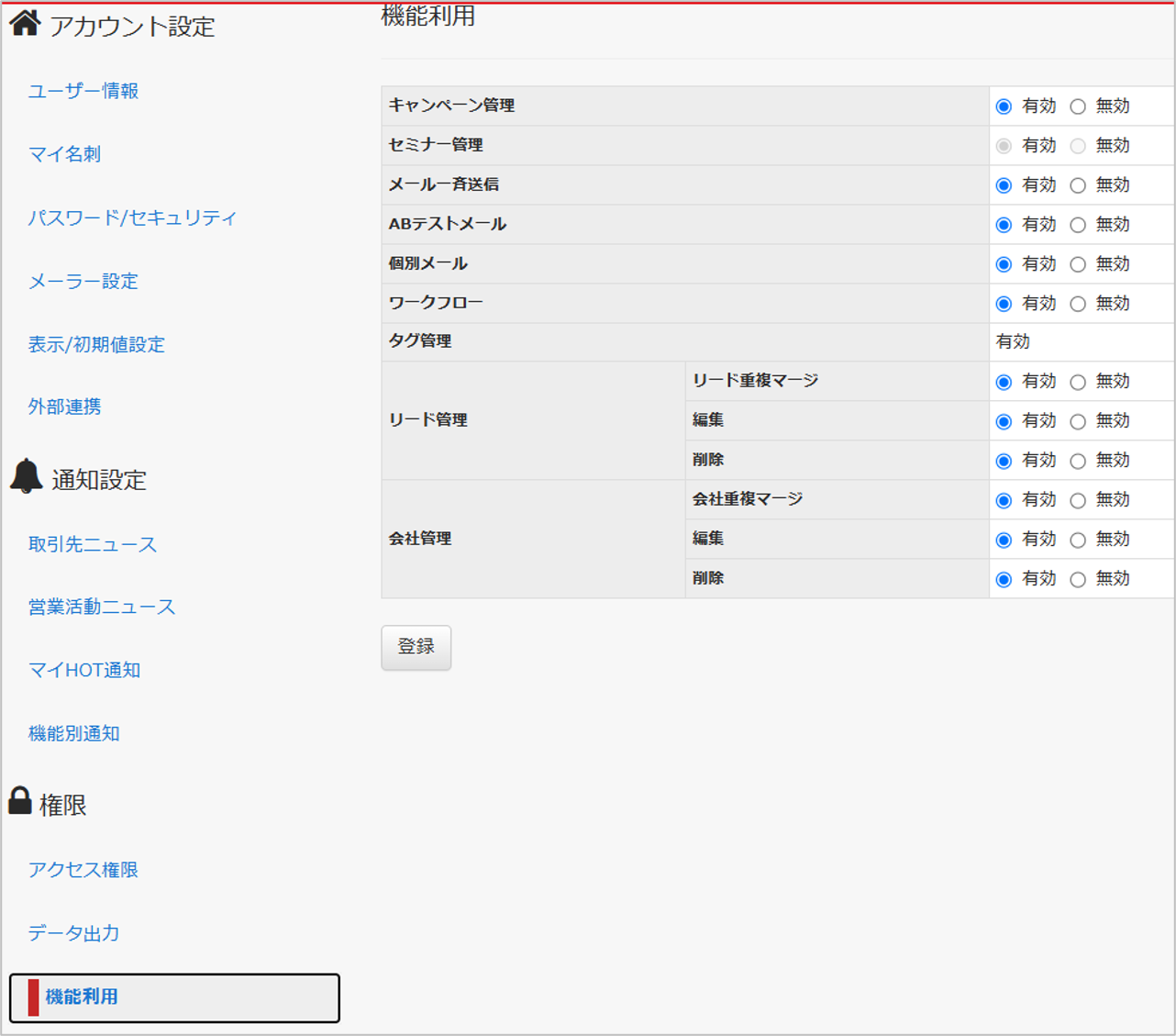Open メーラー設定 in the sidebar
Screen dimensions: 1176x1036
(83, 281)
